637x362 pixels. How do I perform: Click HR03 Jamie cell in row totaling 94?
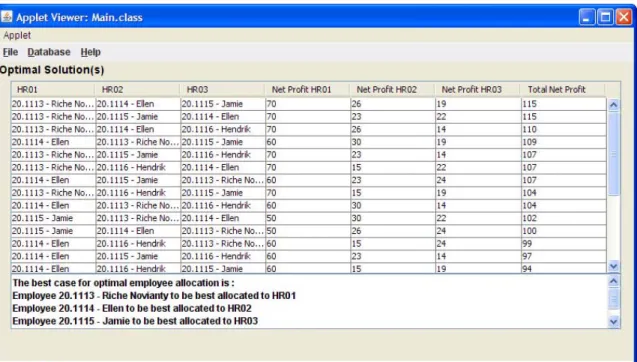pos(223,268)
